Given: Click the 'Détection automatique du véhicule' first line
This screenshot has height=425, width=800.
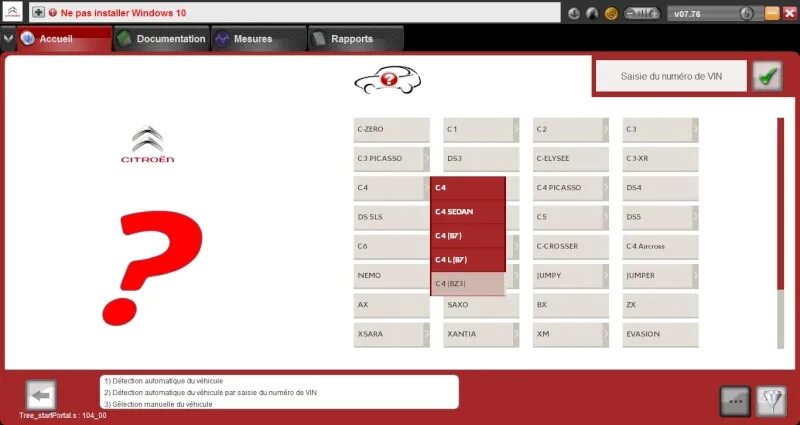Looking at the screenshot, I should [164, 381].
